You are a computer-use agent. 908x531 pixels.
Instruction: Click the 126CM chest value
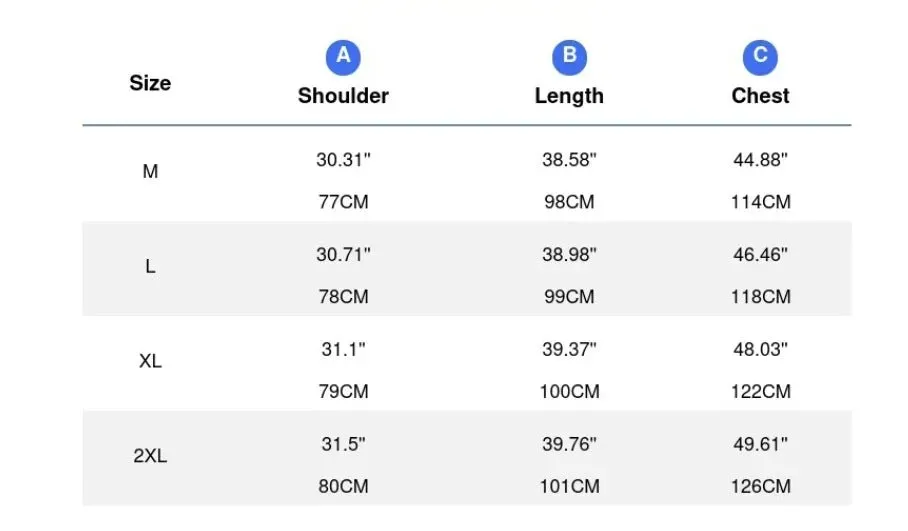coord(760,486)
